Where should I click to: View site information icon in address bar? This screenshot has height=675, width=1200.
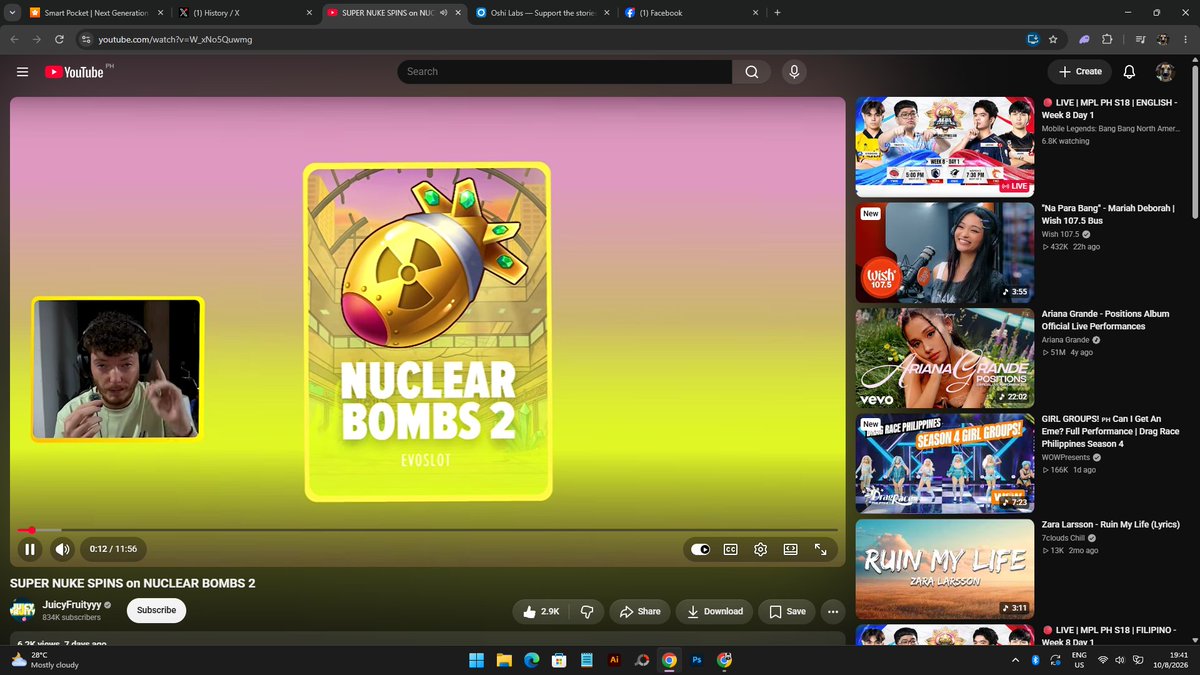pyautogui.click(x=86, y=39)
